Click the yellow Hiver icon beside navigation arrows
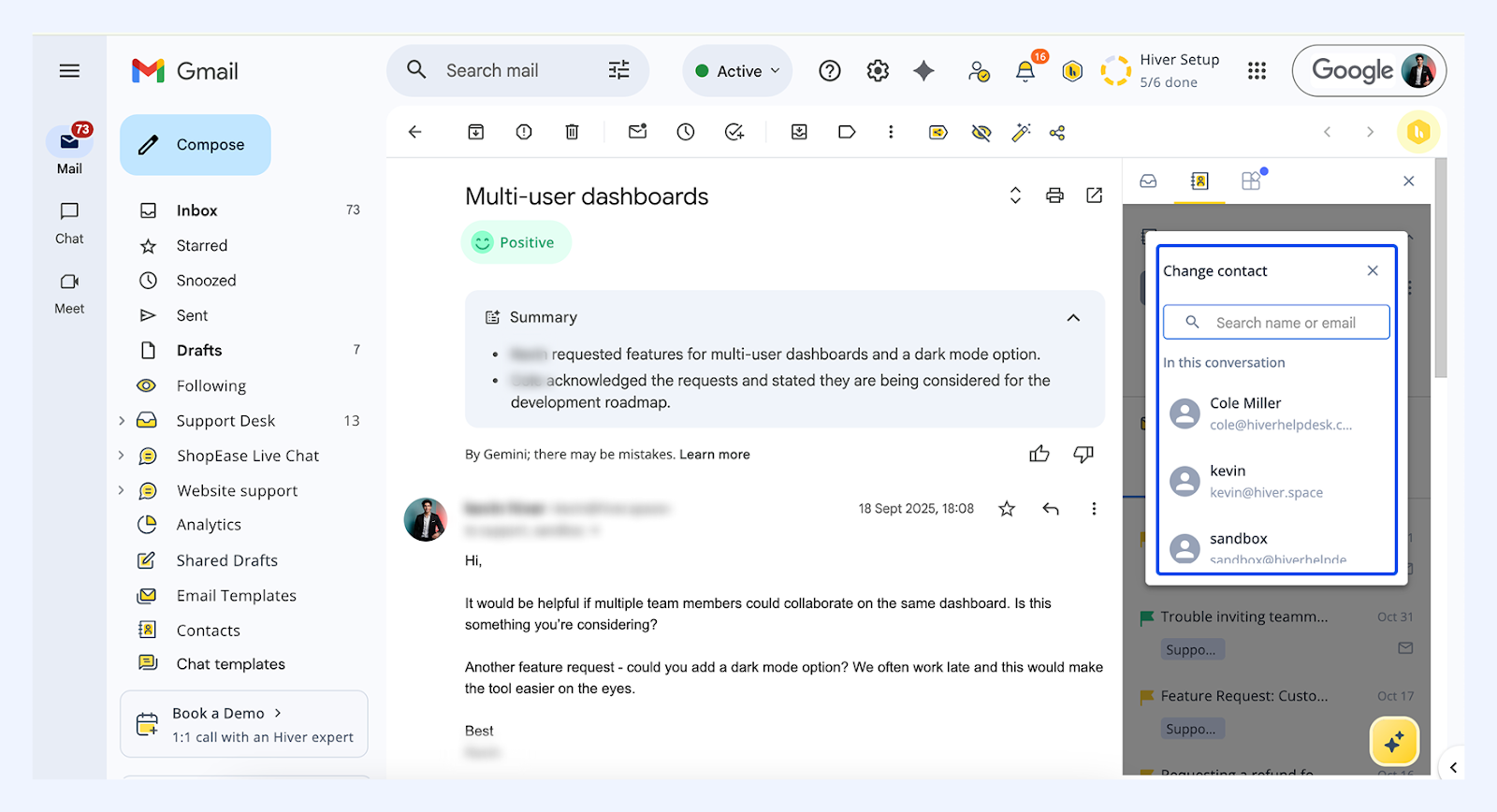This screenshot has height=812, width=1497. coord(1419,132)
